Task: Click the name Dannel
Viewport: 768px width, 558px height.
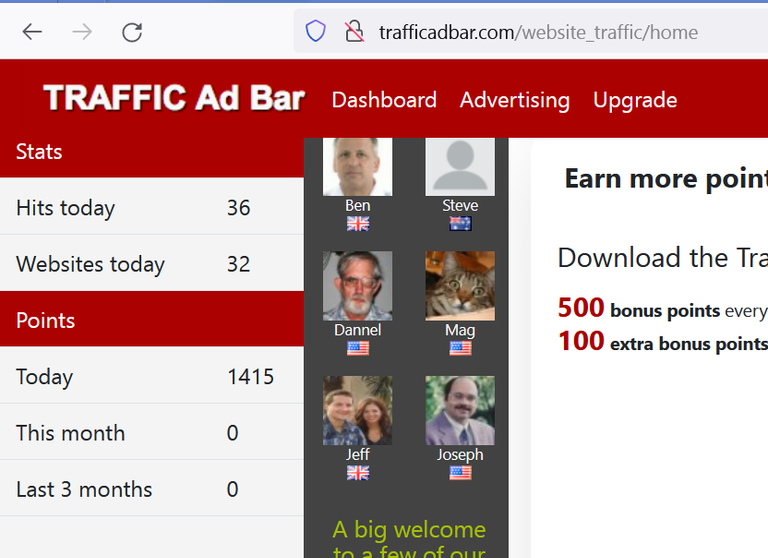Action: point(358,330)
